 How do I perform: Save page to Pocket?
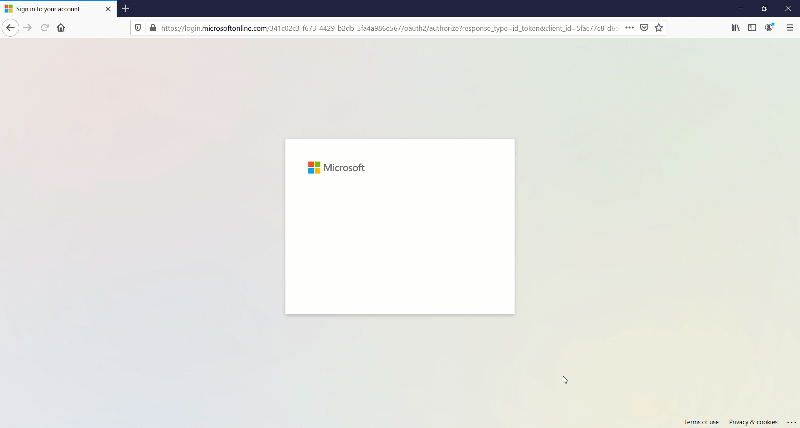[644, 28]
